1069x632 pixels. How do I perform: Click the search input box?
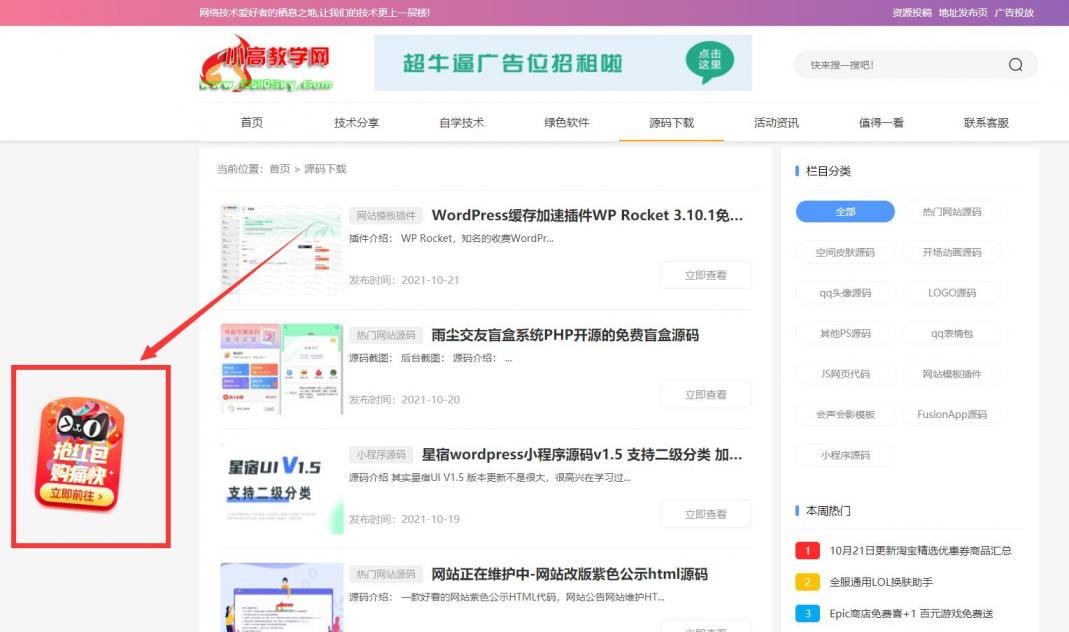point(900,63)
